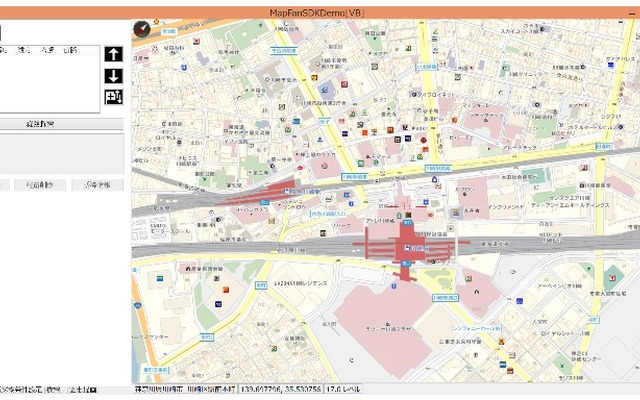
Task: Click the 市役所前東 intersection label
Action: coord(283,51)
